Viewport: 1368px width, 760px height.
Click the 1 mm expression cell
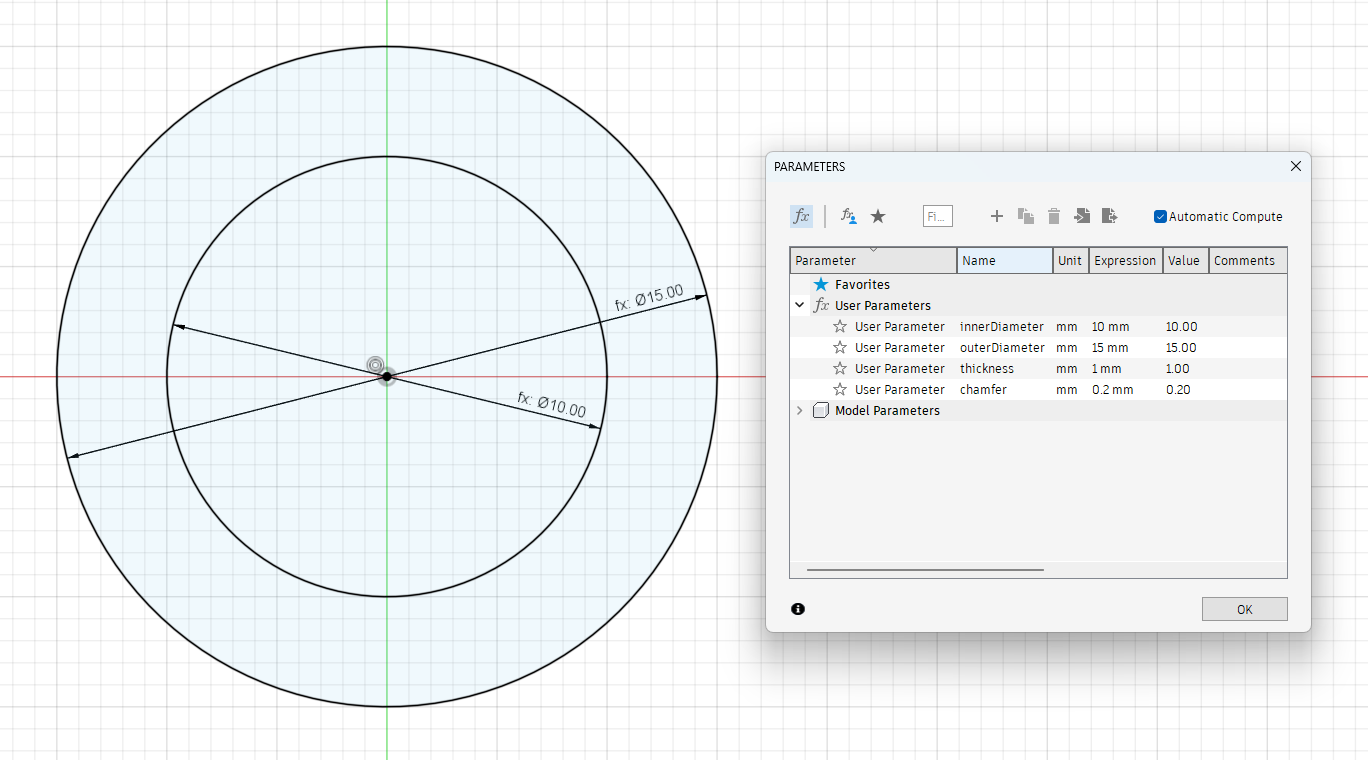pos(1126,369)
